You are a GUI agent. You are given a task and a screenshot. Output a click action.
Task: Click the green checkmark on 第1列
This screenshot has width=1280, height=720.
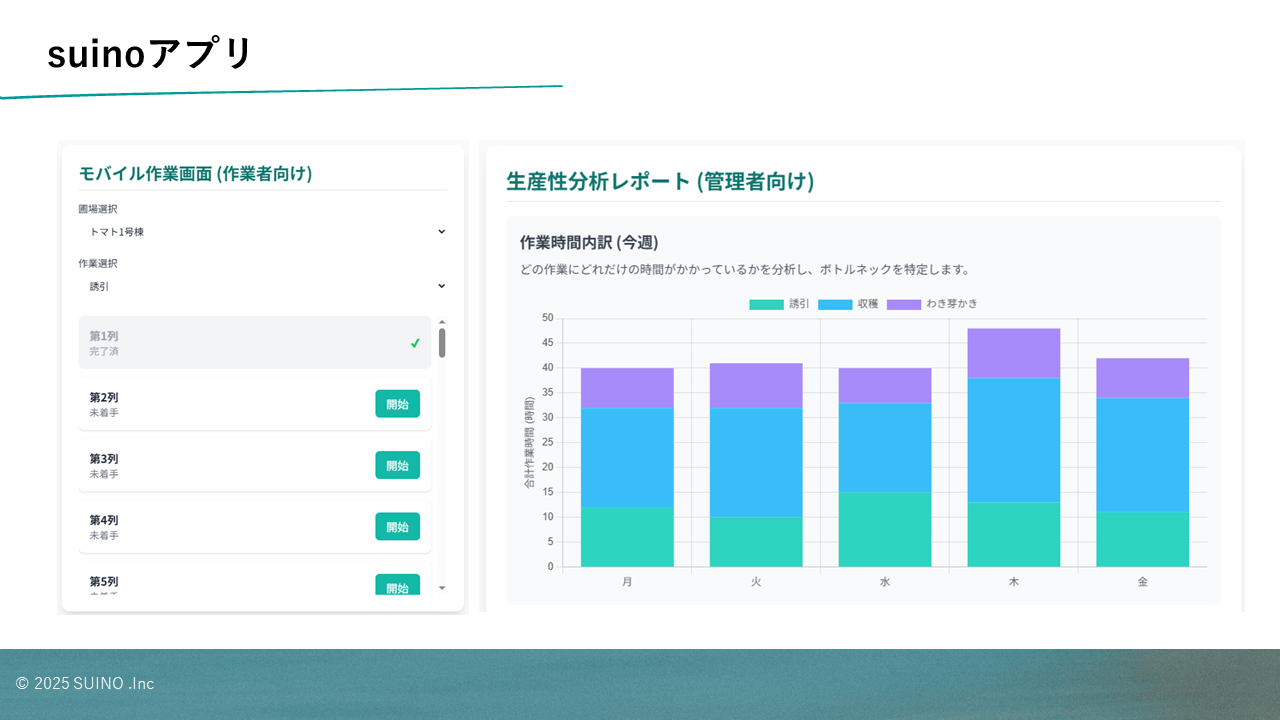pyautogui.click(x=415, y=343)
